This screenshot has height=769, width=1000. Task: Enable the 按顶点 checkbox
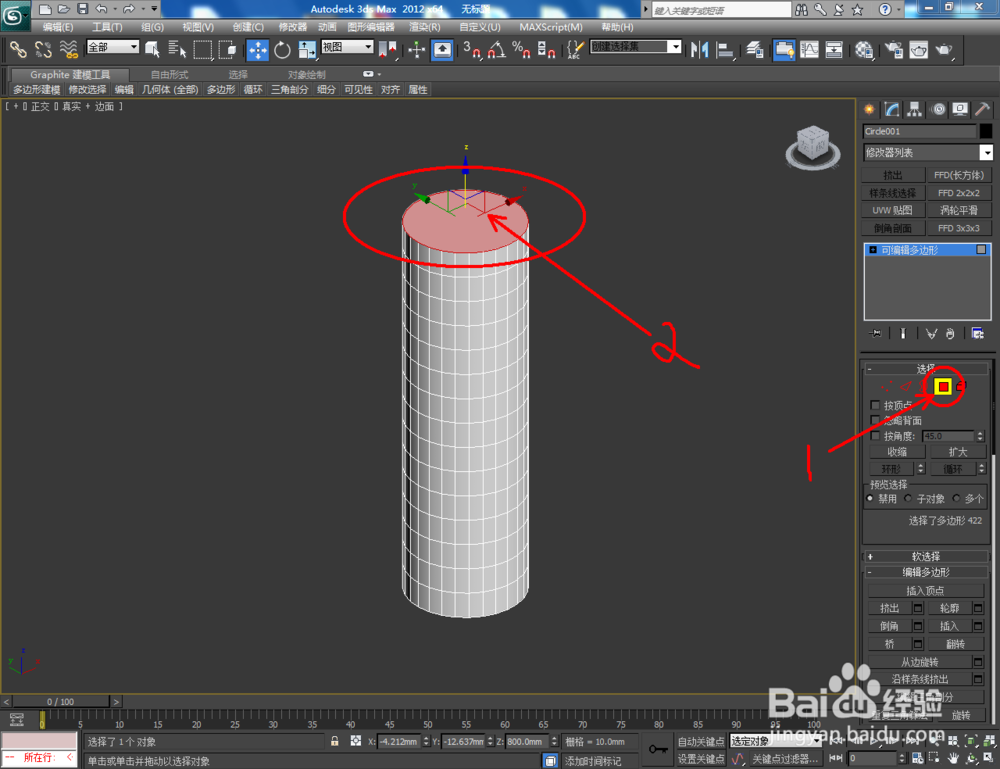(x=875, y=405)
